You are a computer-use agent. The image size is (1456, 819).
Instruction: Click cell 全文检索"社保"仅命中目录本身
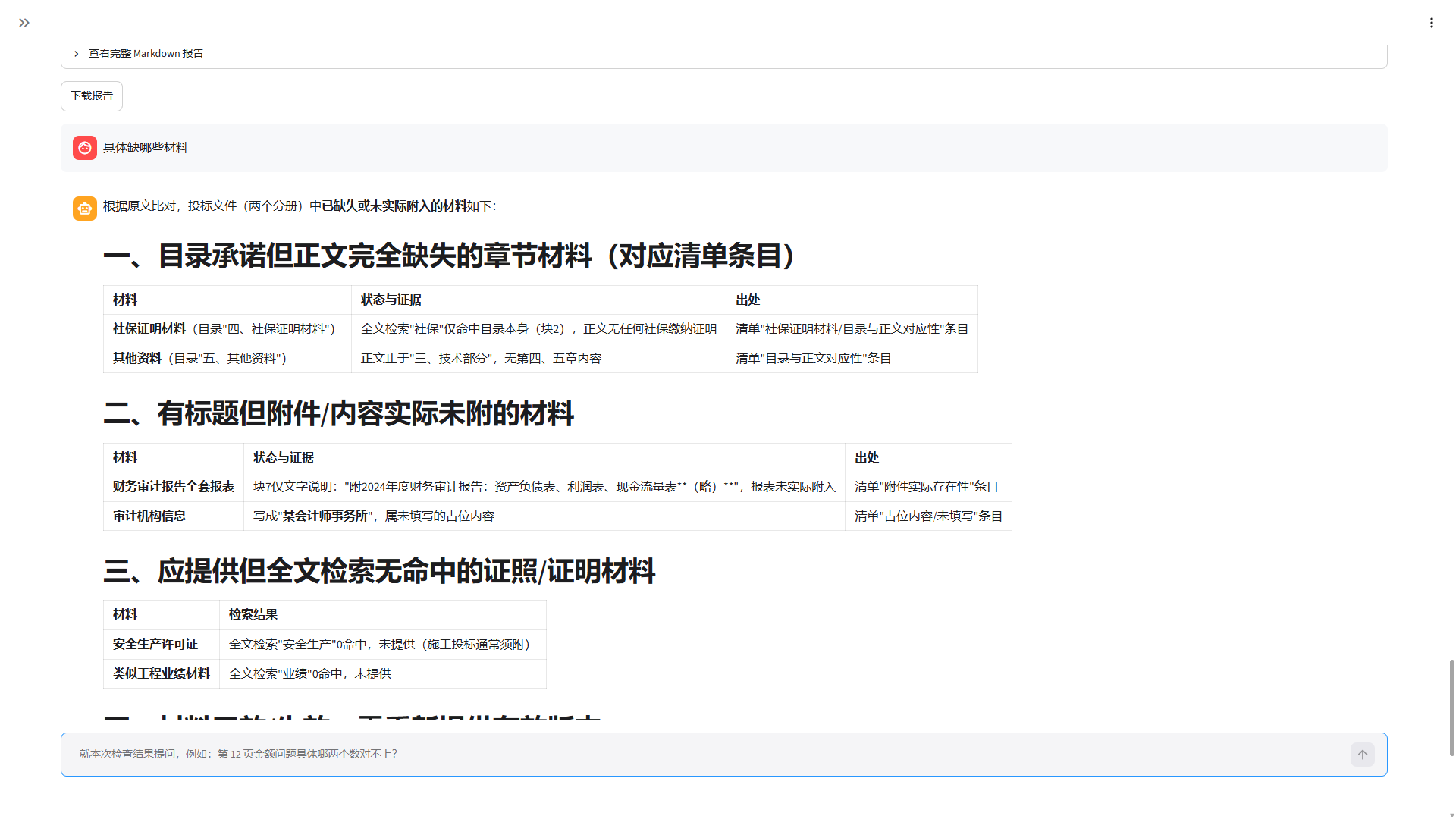(x=538, y=329)
